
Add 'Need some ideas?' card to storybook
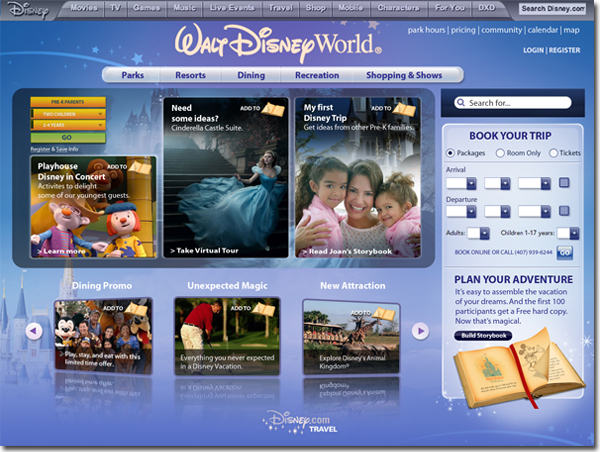(263, 109)
